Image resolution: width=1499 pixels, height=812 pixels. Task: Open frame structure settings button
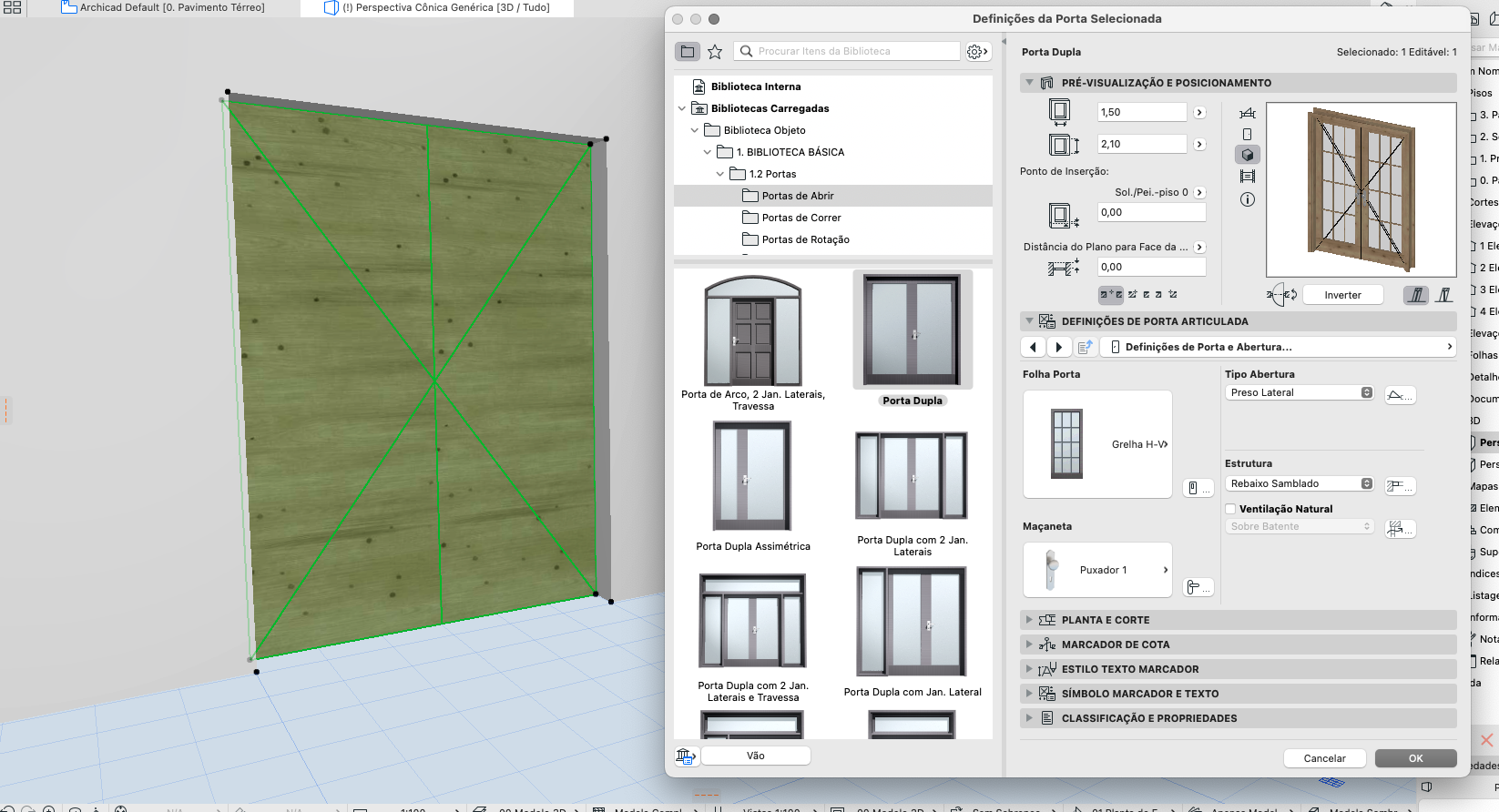pos(1400,486)
